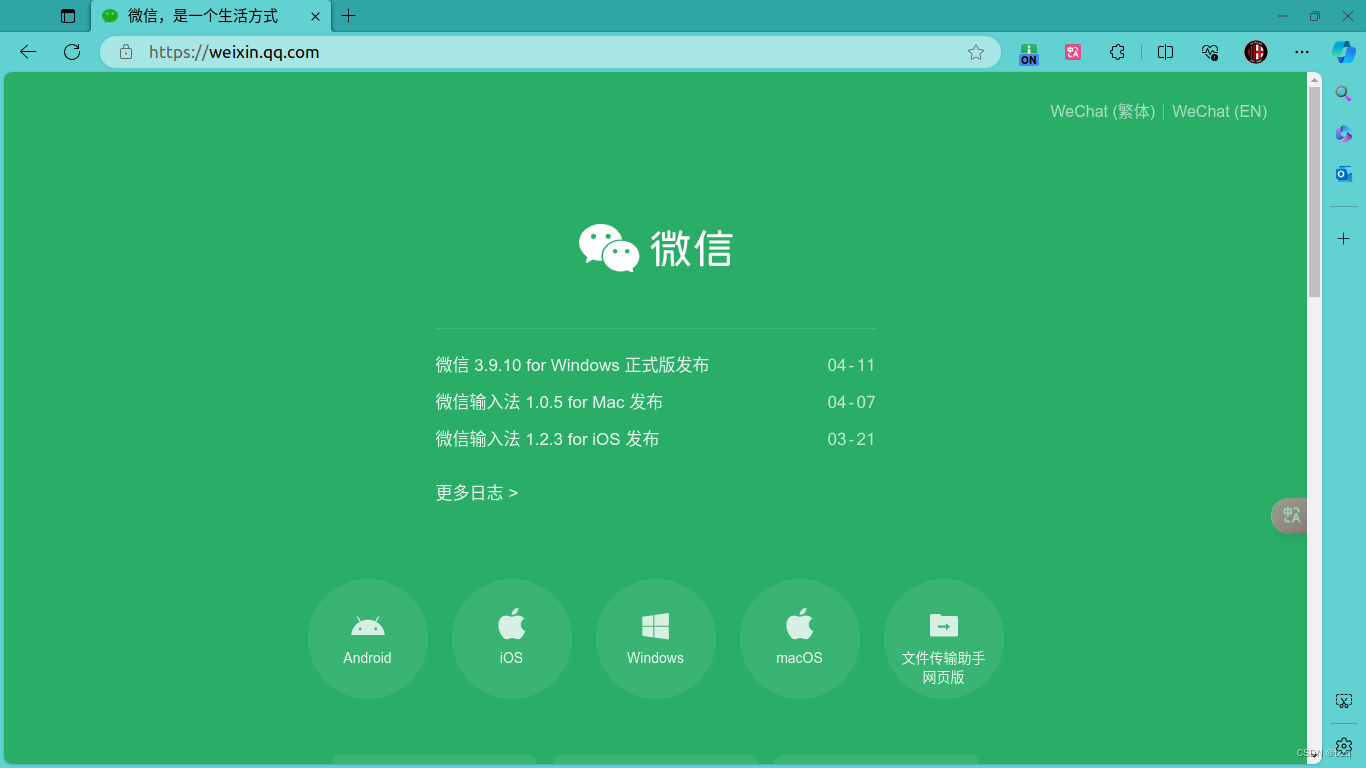Open sidebar Search icon
The width and height of the screenshot is (1366, 768).
tap(1344, 94)
